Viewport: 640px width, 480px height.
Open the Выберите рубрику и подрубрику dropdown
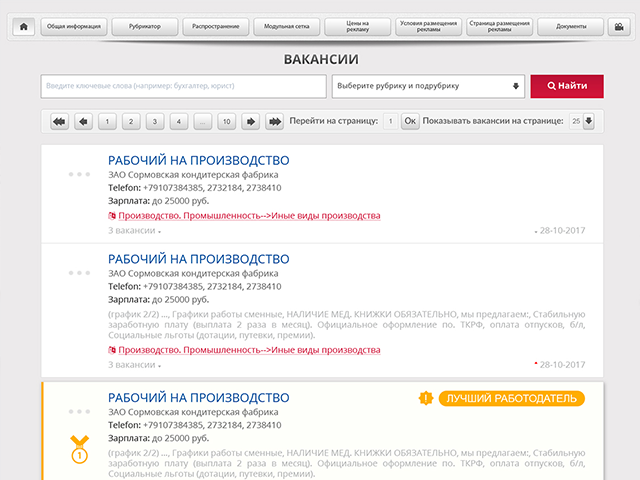(x=428, y=86)
